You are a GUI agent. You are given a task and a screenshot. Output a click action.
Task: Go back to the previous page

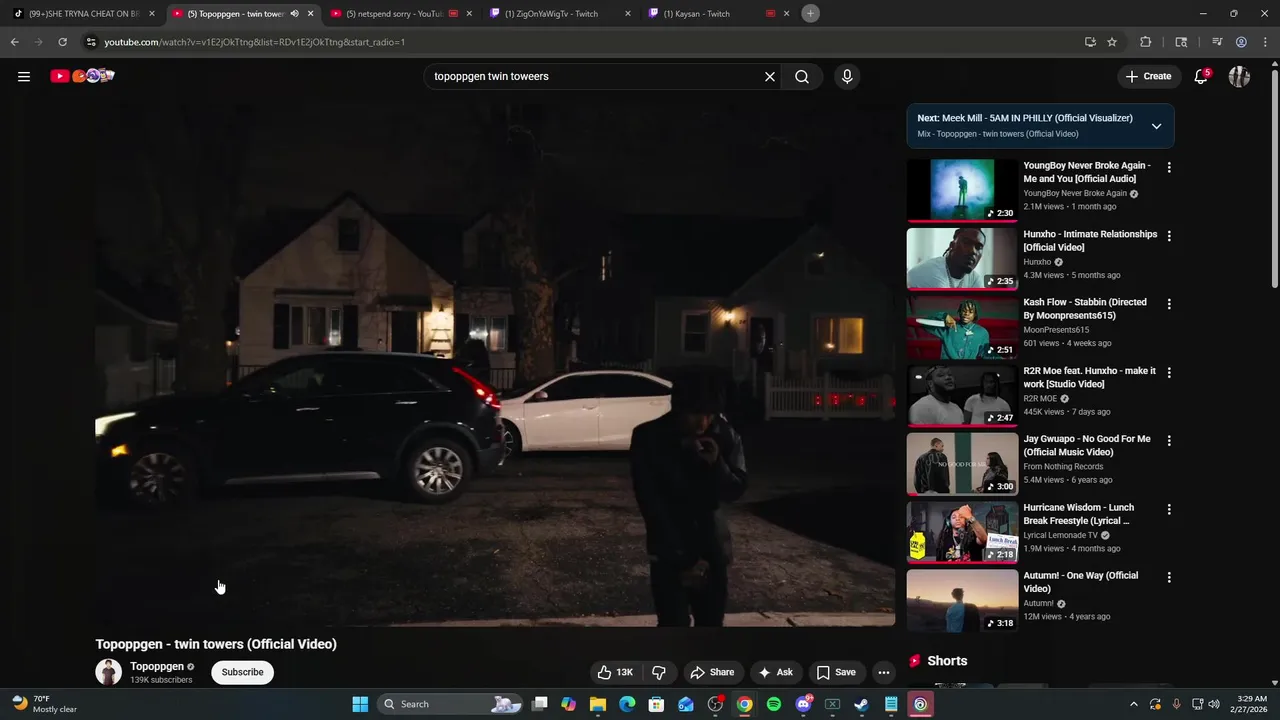tap(14, 42)
